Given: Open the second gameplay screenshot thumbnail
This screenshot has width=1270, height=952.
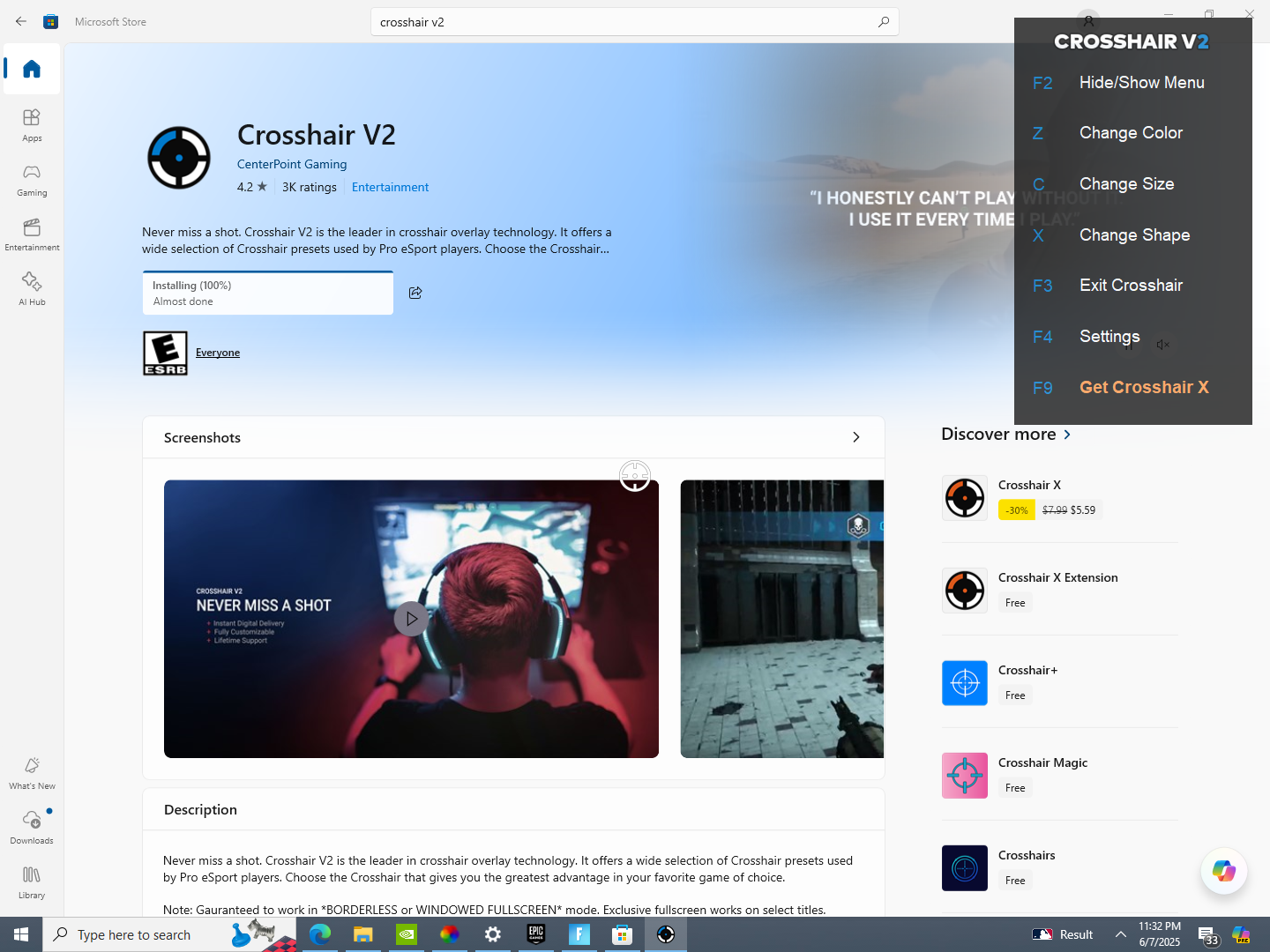Looking at the screenshot, I should (782, 619).
